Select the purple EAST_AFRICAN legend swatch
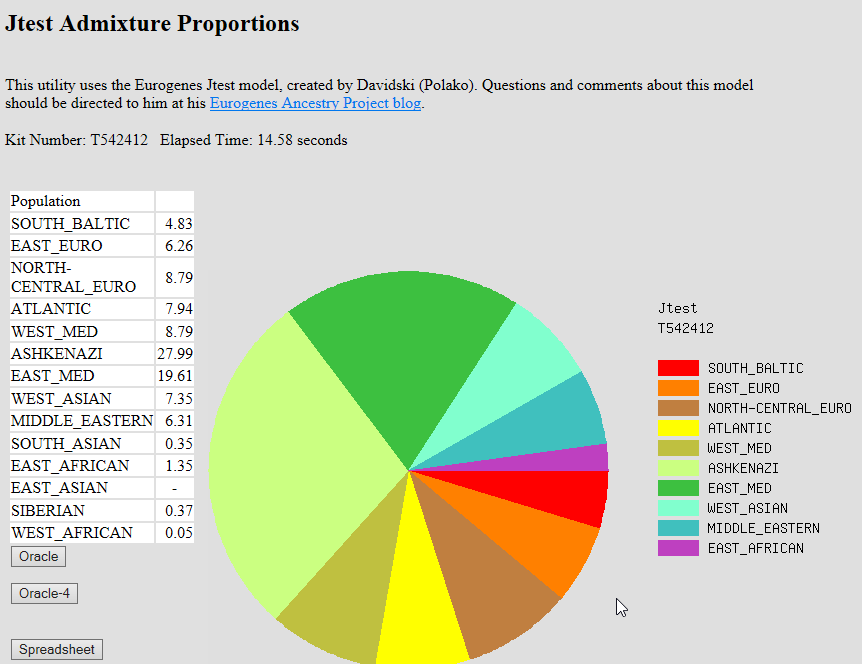The width and height of the screenshot is (862, 664). coord(677,548)
